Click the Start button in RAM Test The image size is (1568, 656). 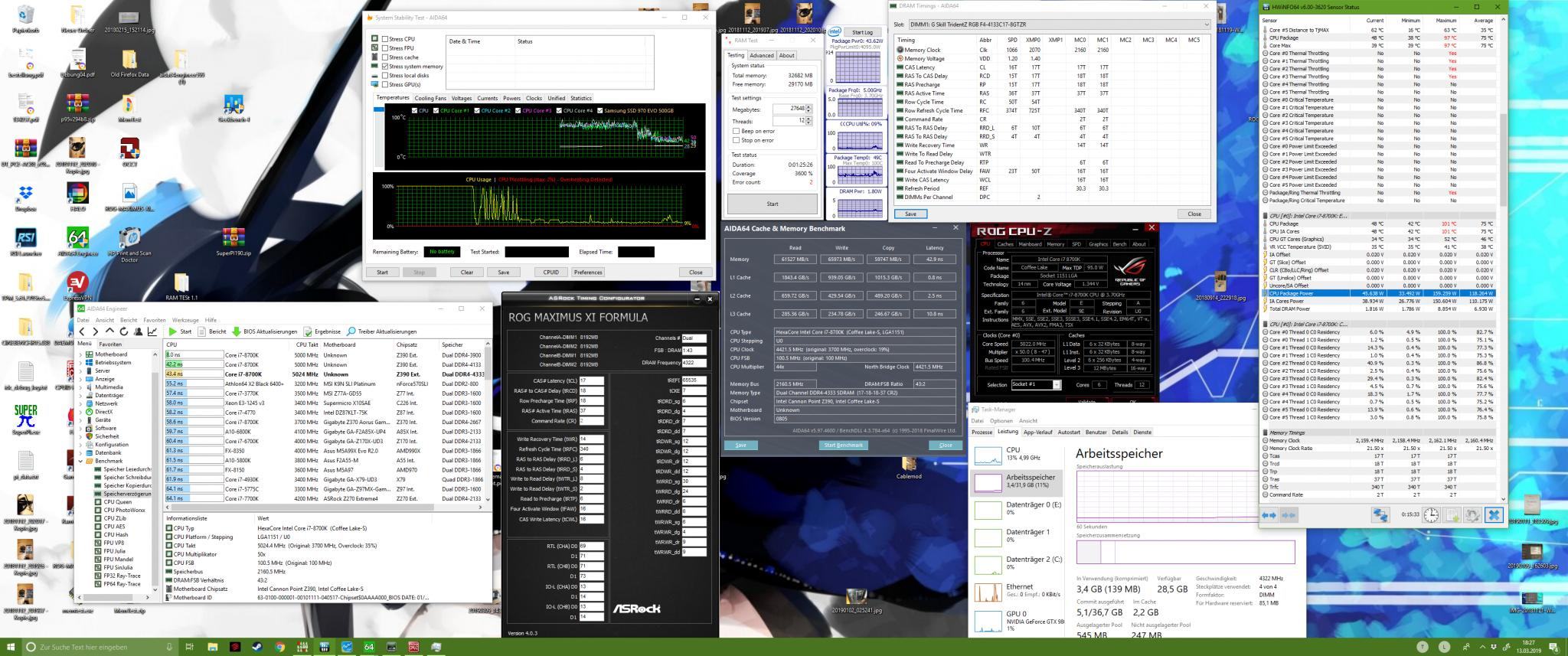click(x=772, y=204)
